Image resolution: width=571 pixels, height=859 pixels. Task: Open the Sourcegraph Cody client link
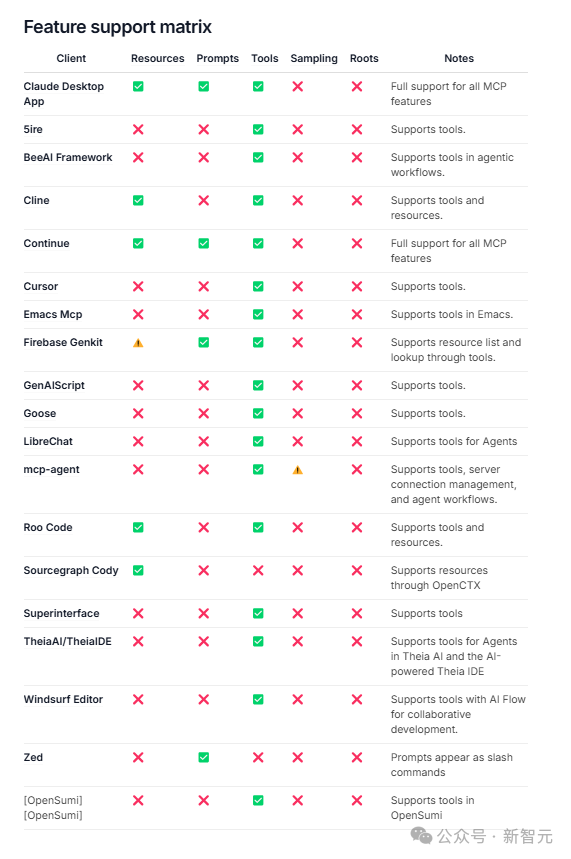coord(71,571)
